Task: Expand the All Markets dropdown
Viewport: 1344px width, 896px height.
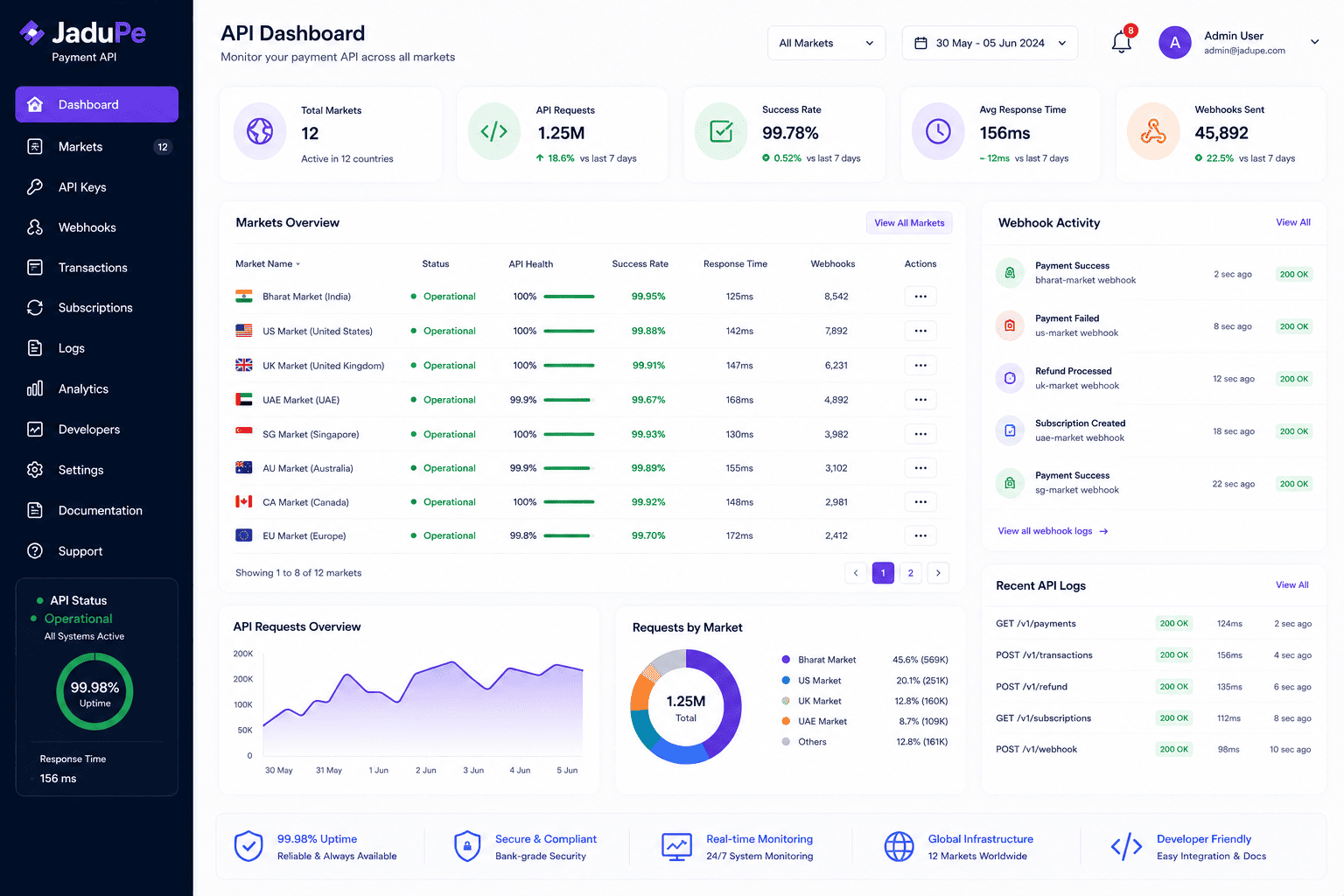Action: coord(826,43)
